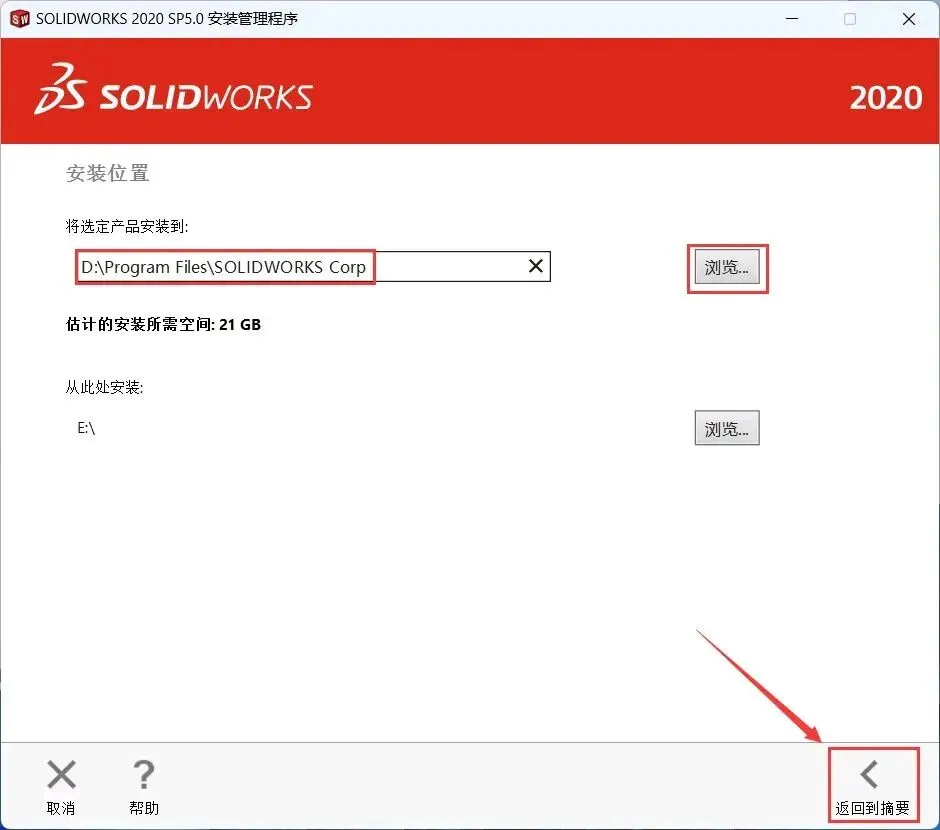Click the 3DS SOLIDWORKS logo in banner
This screenshot has height=830, width=940.
coord(174,90)
